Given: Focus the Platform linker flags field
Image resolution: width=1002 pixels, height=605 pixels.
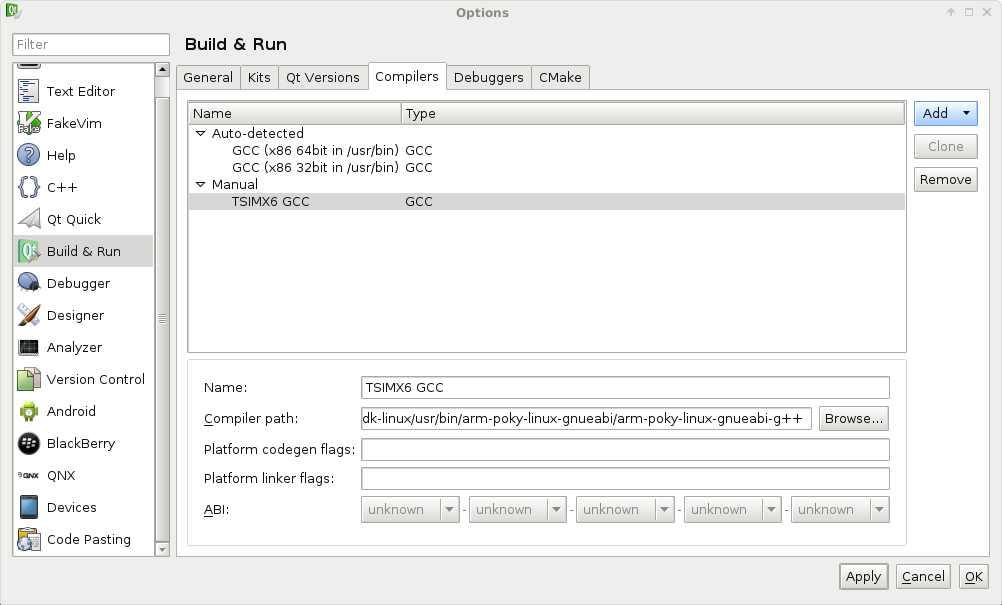Looking at the screenshot, I should click(625, 479).
